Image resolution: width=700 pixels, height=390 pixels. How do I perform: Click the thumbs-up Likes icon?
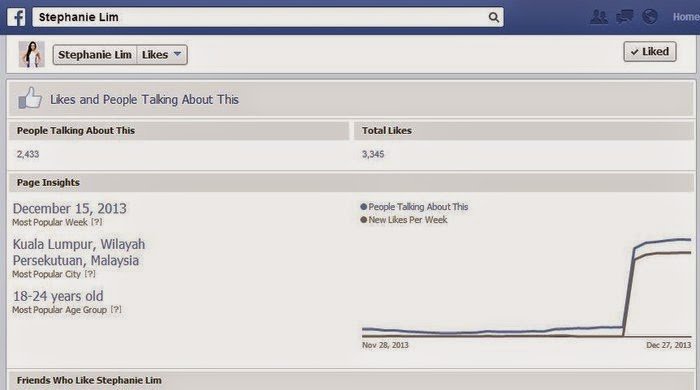[x=30, y=98]
